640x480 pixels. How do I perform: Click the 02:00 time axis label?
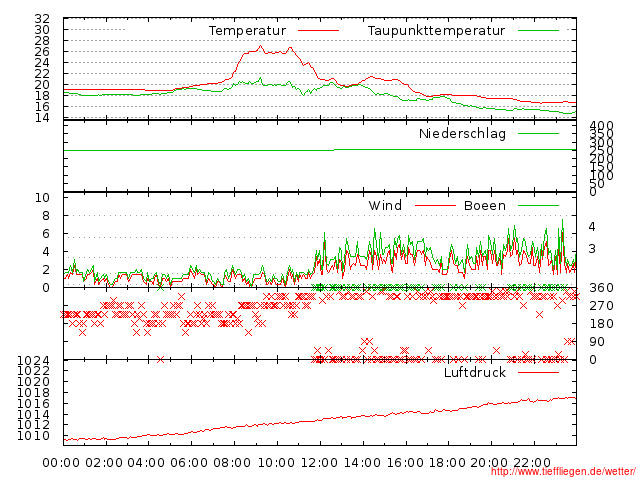(x=104, y=462)
